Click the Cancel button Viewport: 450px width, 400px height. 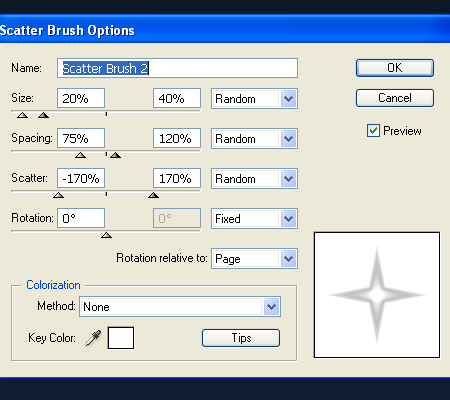[x=395, y=98]
